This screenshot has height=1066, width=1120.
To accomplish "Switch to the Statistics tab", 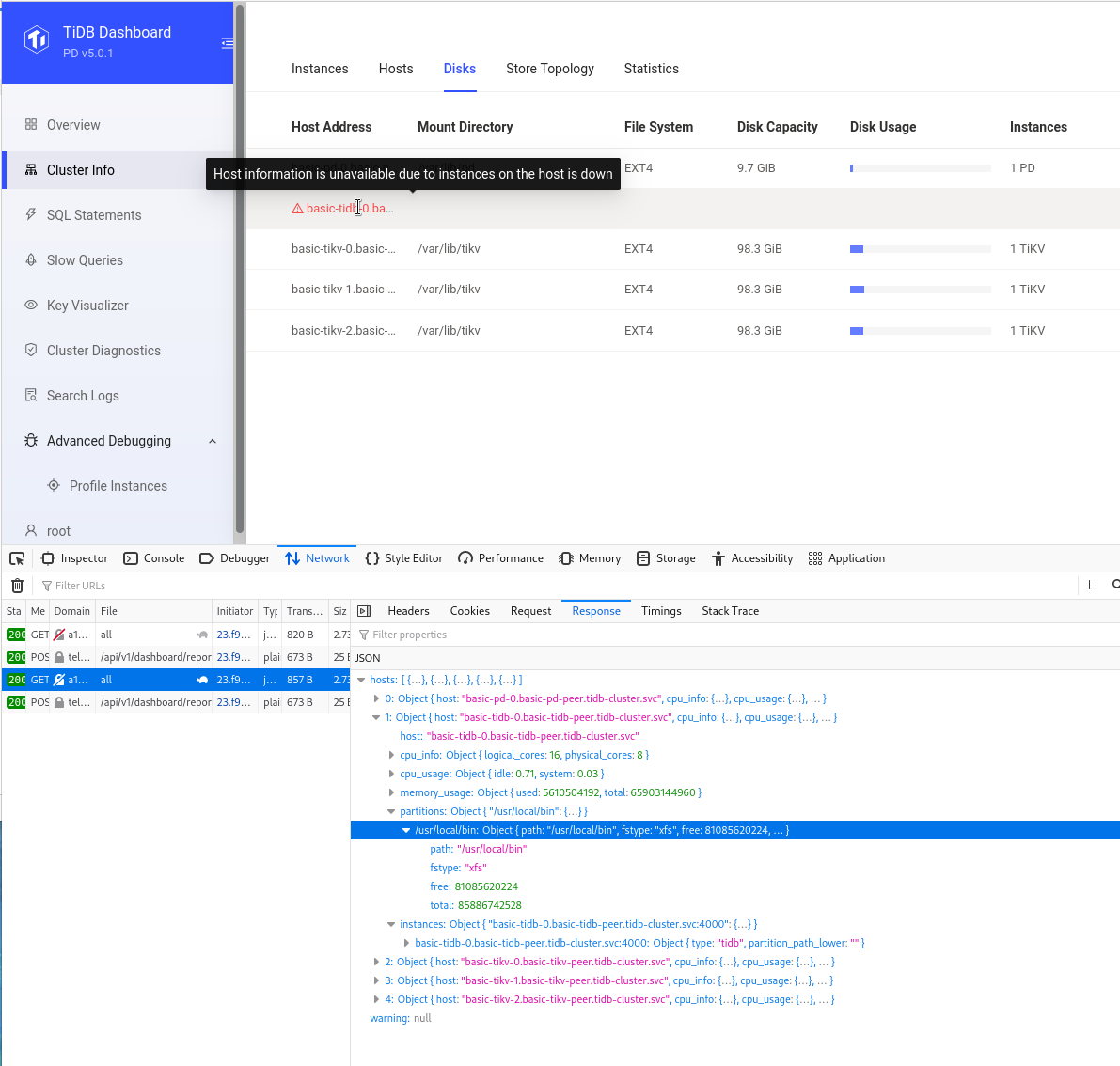I will click(652, 69).
